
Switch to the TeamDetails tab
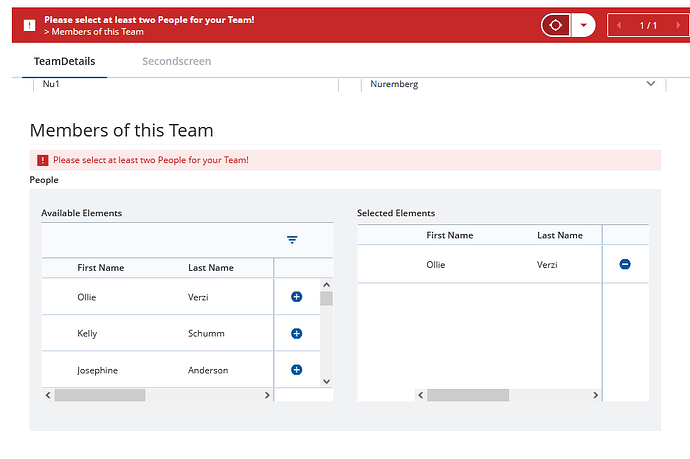click(65, 61)
